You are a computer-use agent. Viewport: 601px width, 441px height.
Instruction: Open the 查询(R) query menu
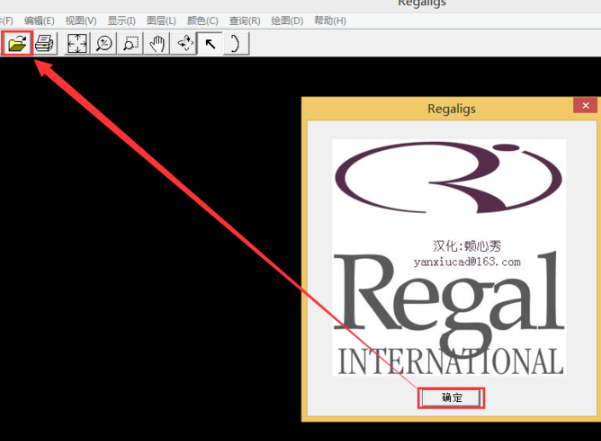point(244,21)
